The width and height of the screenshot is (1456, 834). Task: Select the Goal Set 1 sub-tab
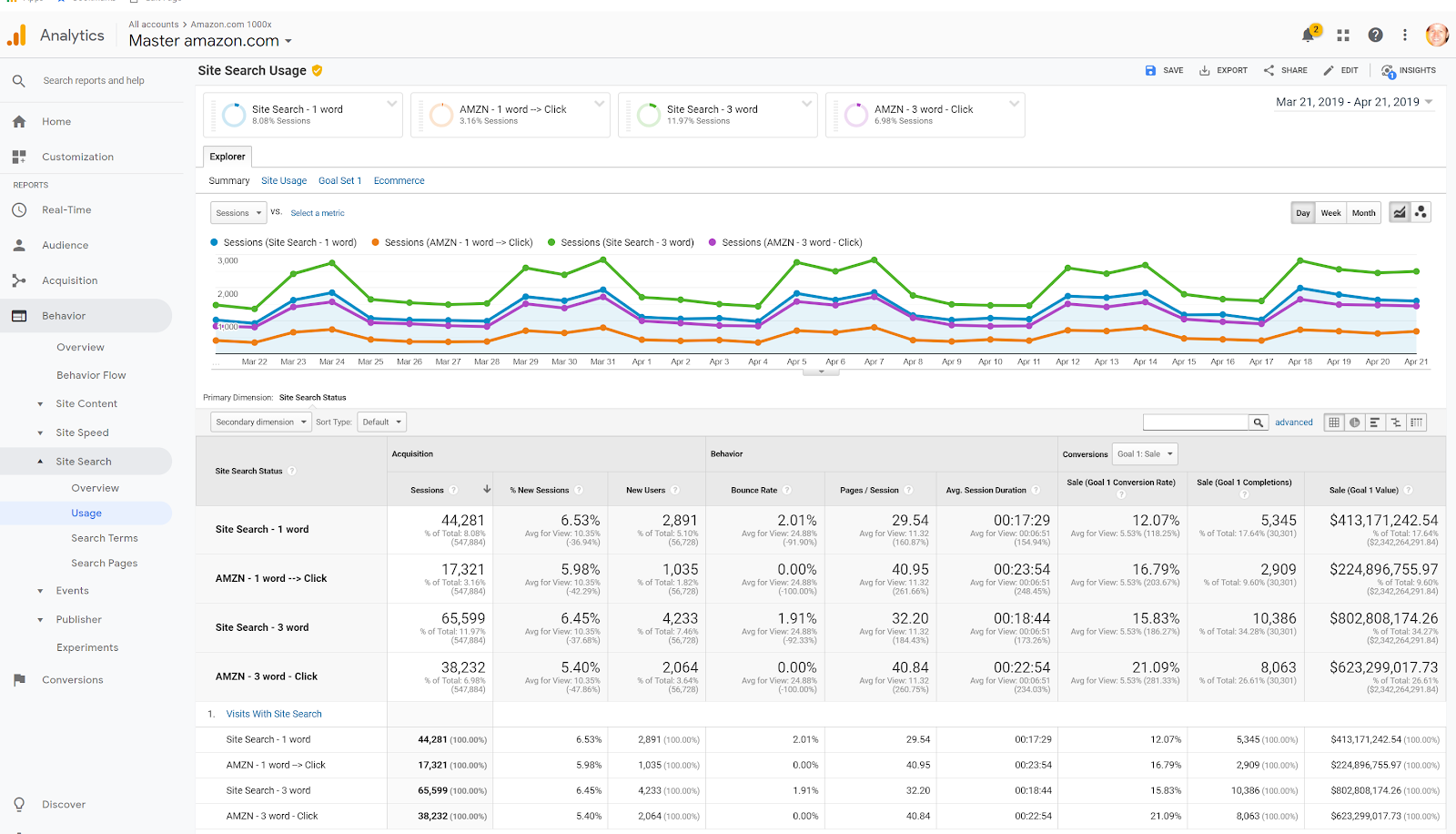pos(340,181)
